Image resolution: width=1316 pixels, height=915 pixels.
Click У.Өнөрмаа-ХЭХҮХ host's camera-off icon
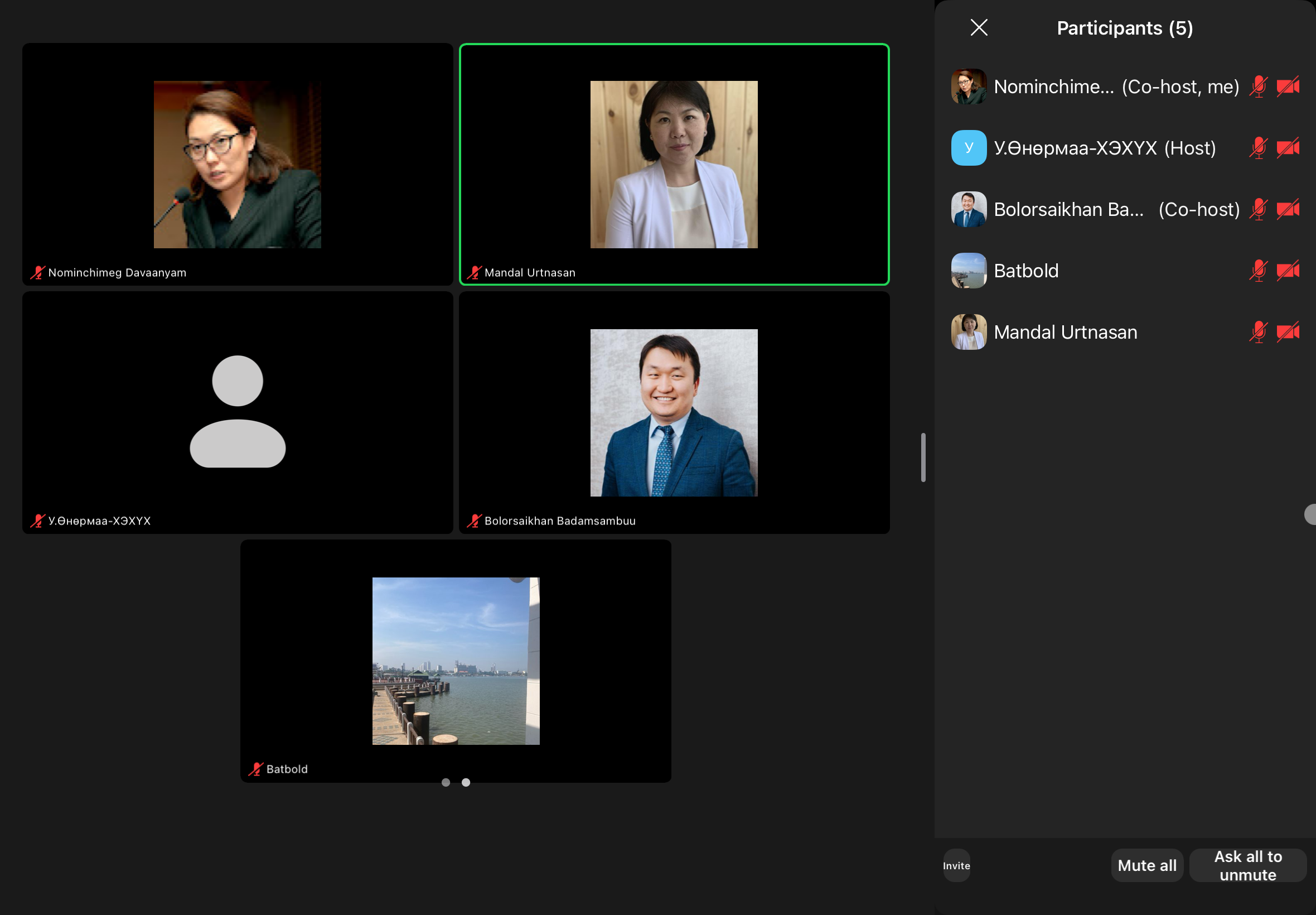click(1288, 148)
